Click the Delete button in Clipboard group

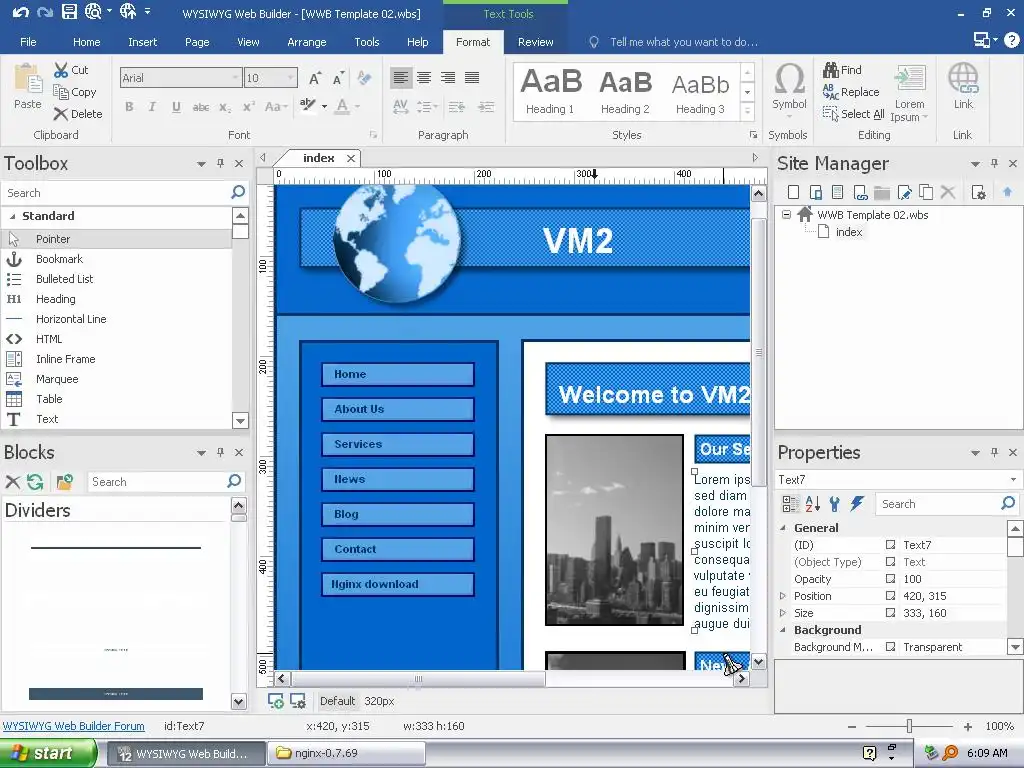pyautogui.click(x=78, y=114)
